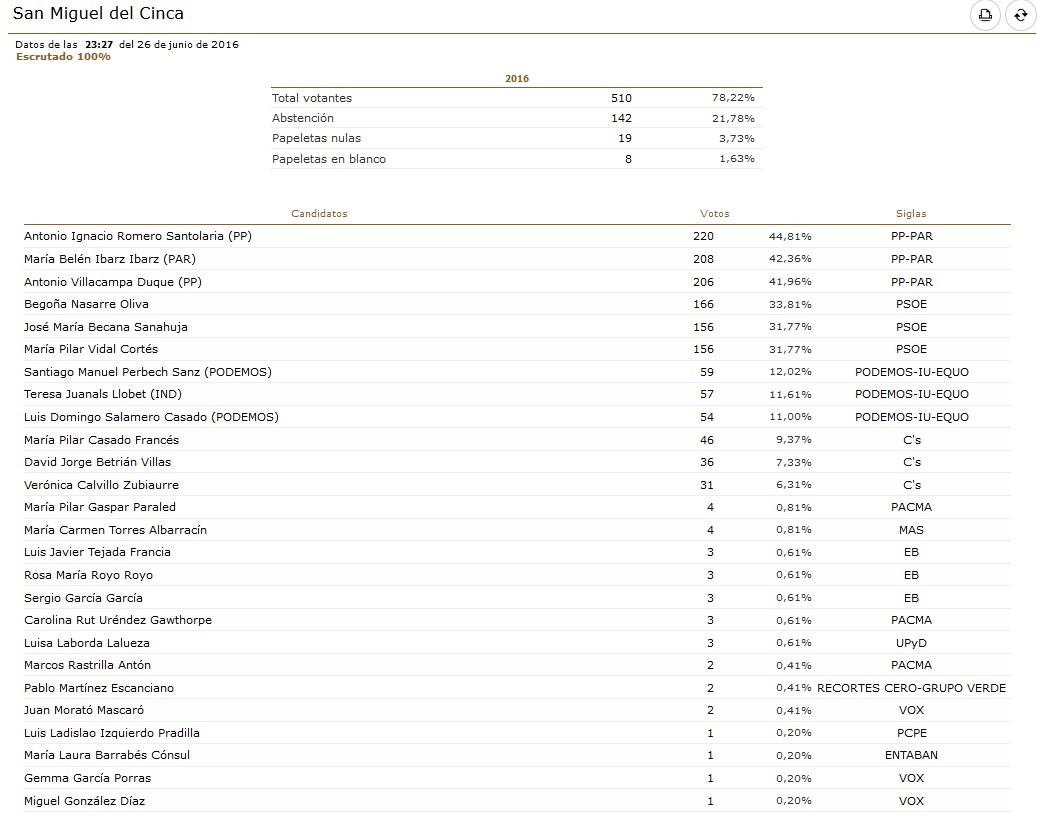This screenshot has width=1037, height=831.
Task: Select candidate María Carmen Torres Albarracín
Action: click(x=115, y=530)
